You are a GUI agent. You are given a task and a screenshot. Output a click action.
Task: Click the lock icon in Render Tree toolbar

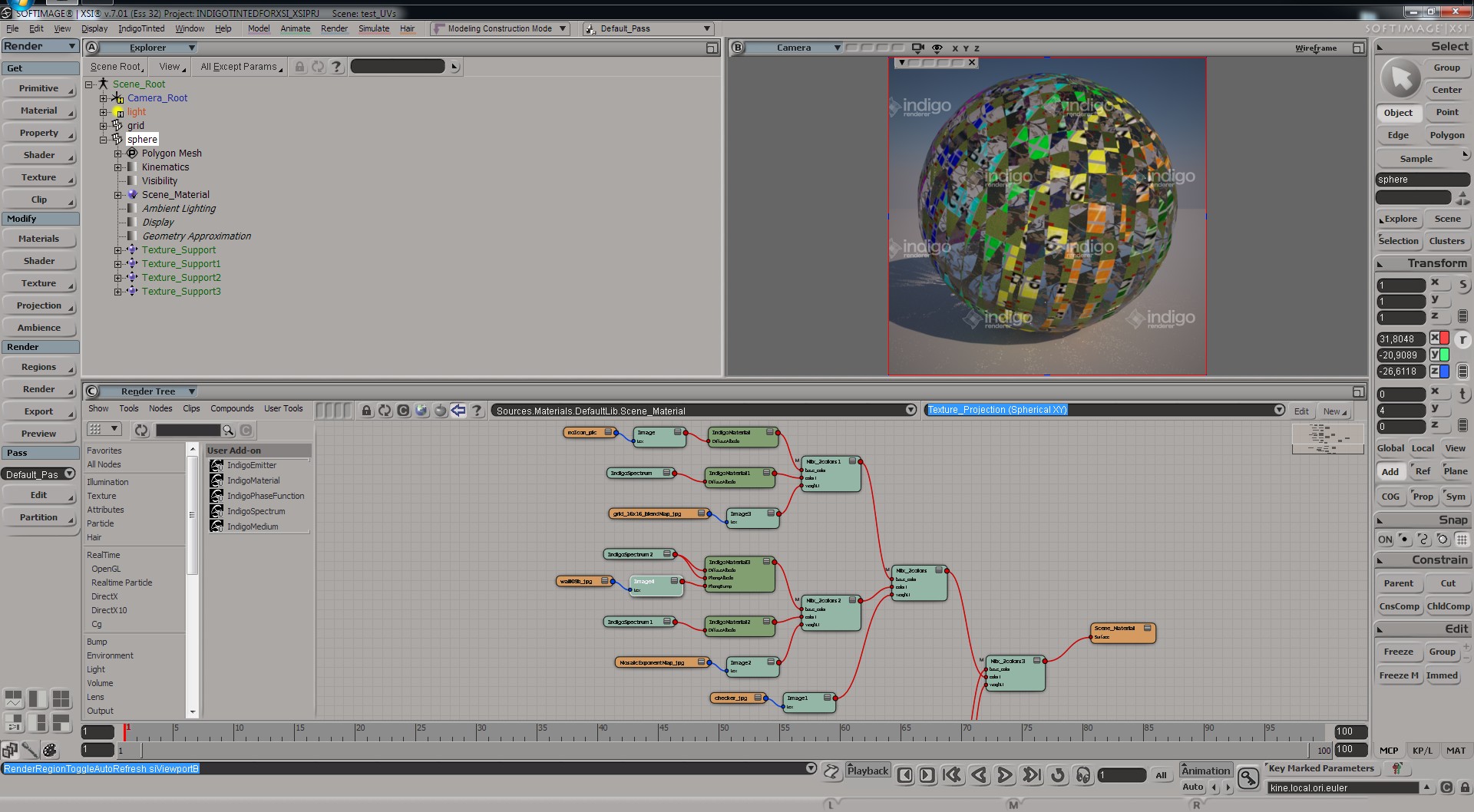[x=366, y=411]
